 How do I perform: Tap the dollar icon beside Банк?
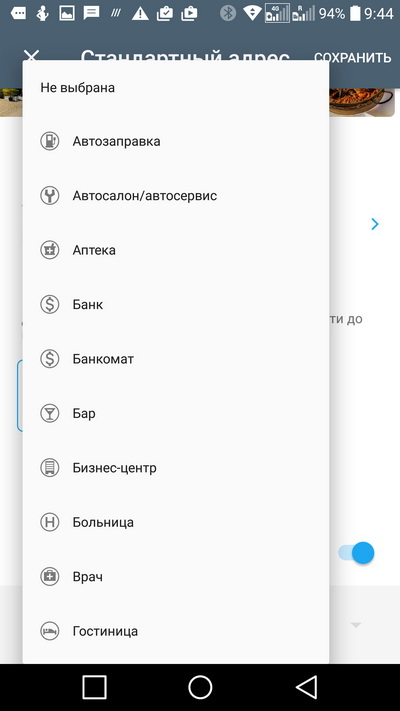(49, 304)
